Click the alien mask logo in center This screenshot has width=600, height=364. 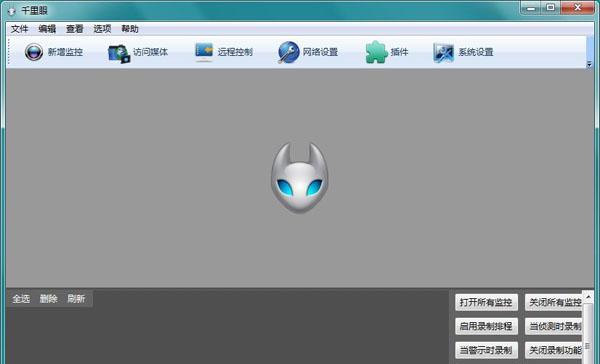[x=300, y=177]
